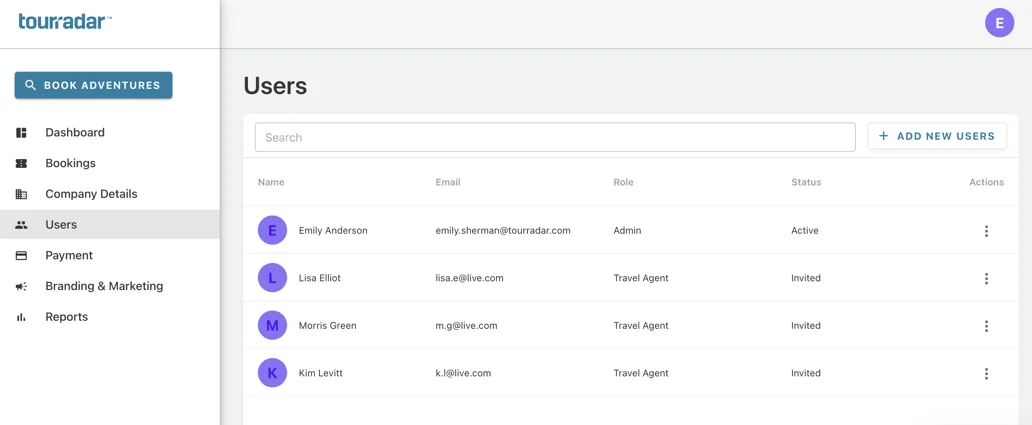Screen dimensions: 1032x425
Task: Click the Admin role cell
Action: 627,230
